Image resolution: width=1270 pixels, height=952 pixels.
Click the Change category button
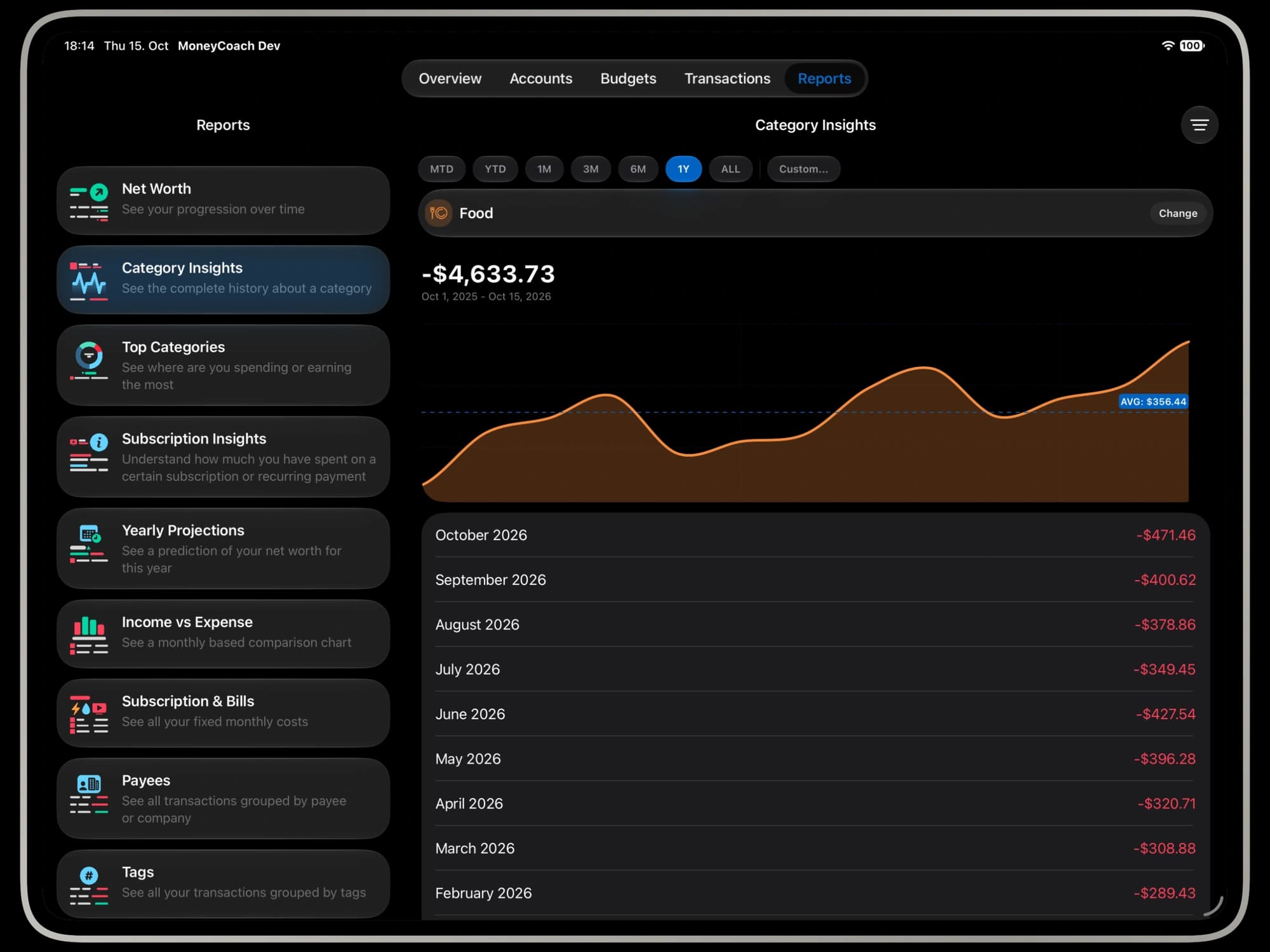coord(1178,213)
